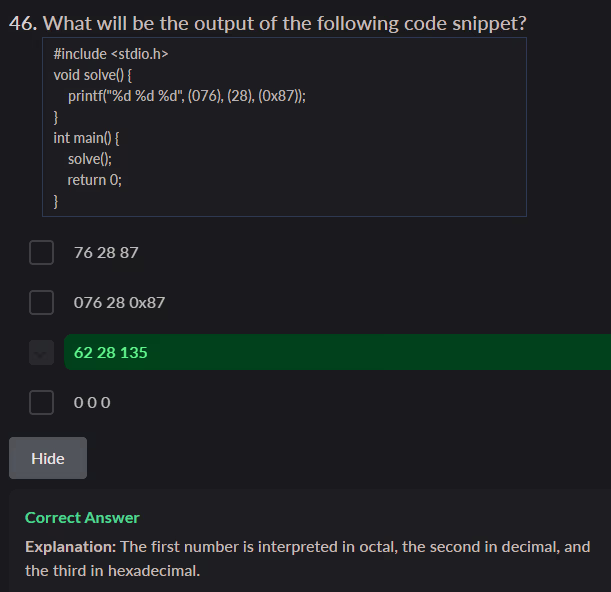611x592 pixels.
Task: Click the "void solve() {" code line
Action: coord(92,74)
